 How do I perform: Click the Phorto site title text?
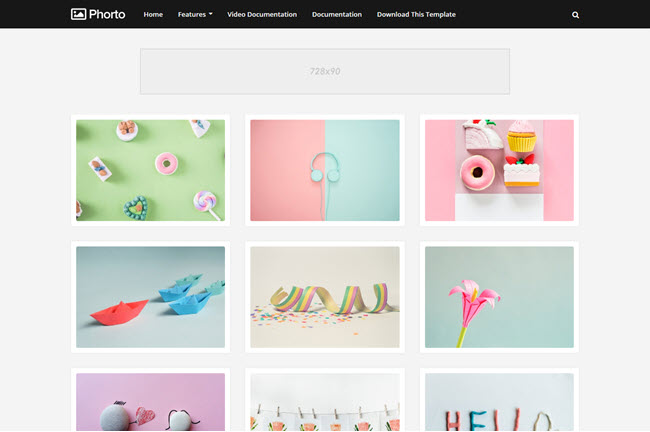(107, 14)
